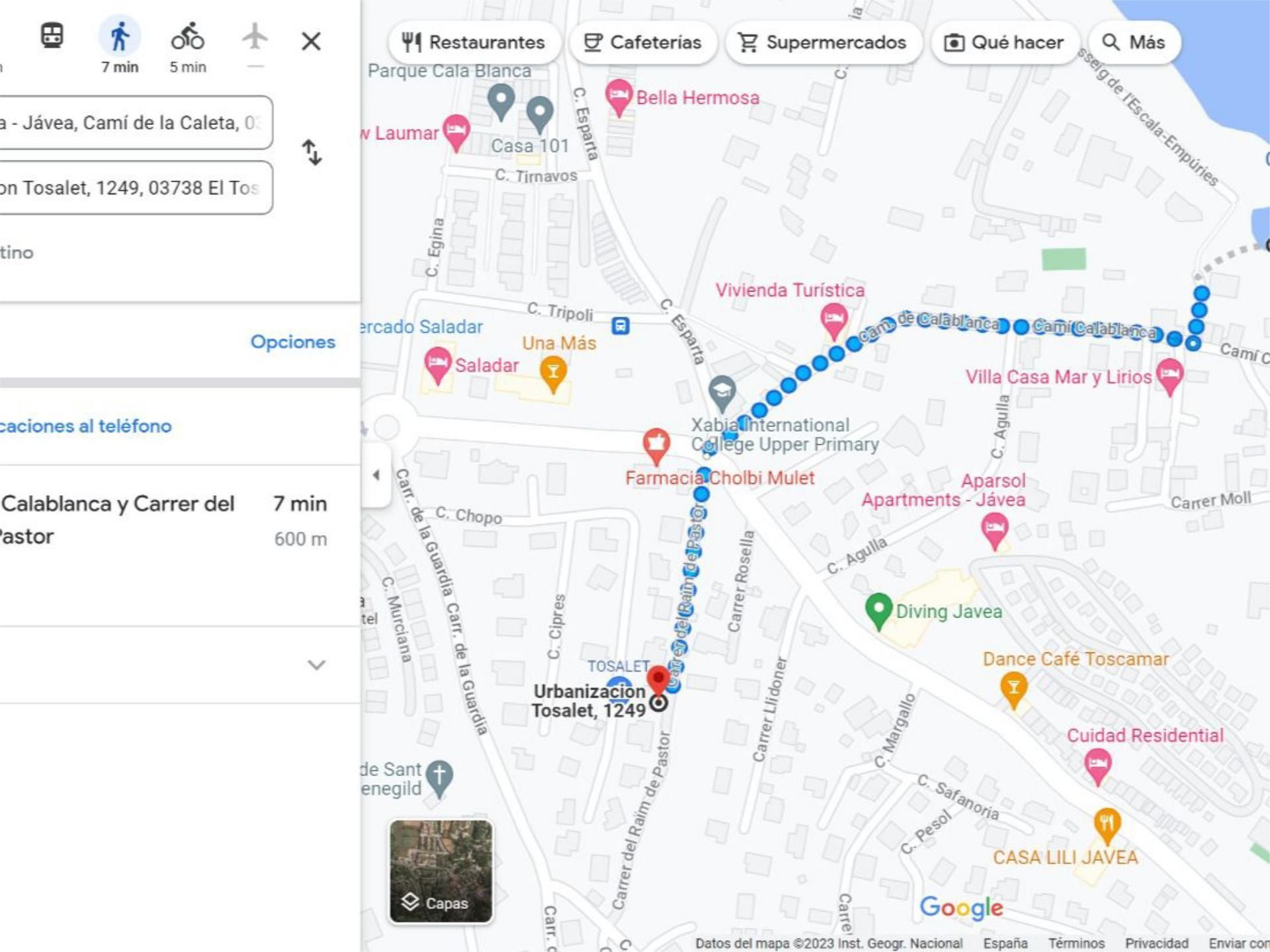Screen dimensions: 1270x952
Task: Open the Más search categories chip
Action: pyautogui.click(x=1134, y=42)
